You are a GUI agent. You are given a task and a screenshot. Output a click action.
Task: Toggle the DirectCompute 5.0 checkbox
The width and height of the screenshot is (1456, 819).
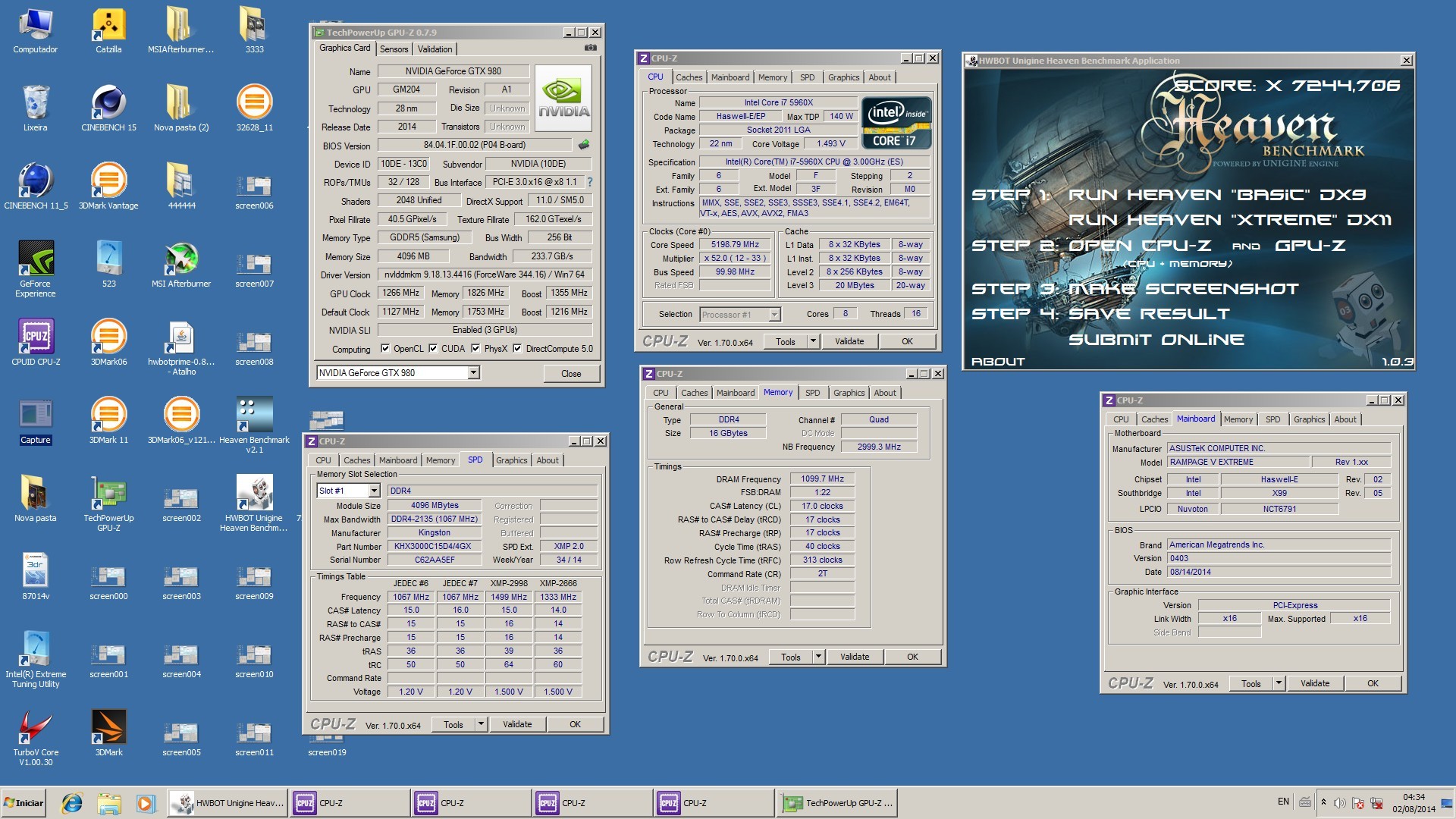[517, 349]
